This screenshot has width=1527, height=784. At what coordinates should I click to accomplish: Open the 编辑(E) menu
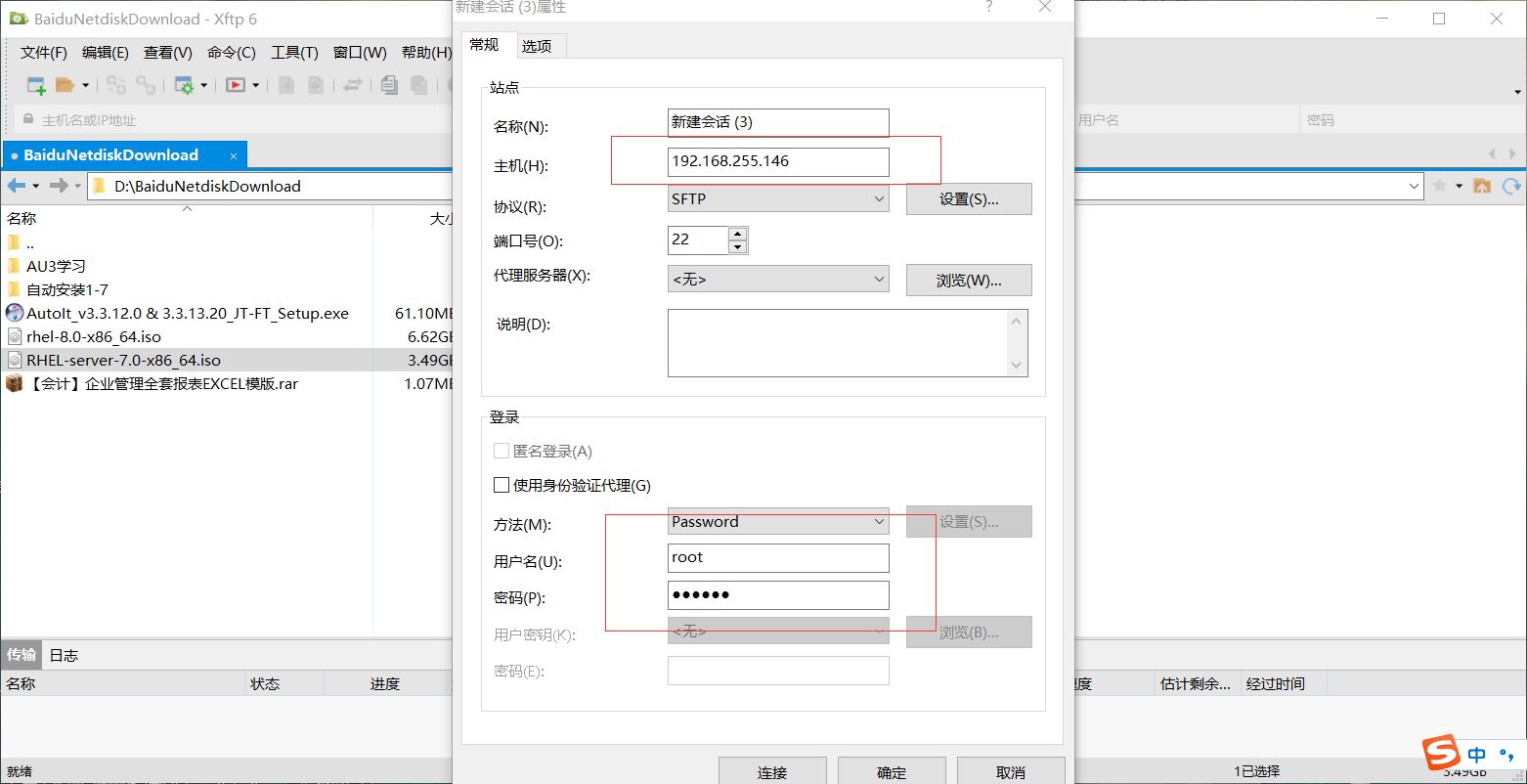106,53
